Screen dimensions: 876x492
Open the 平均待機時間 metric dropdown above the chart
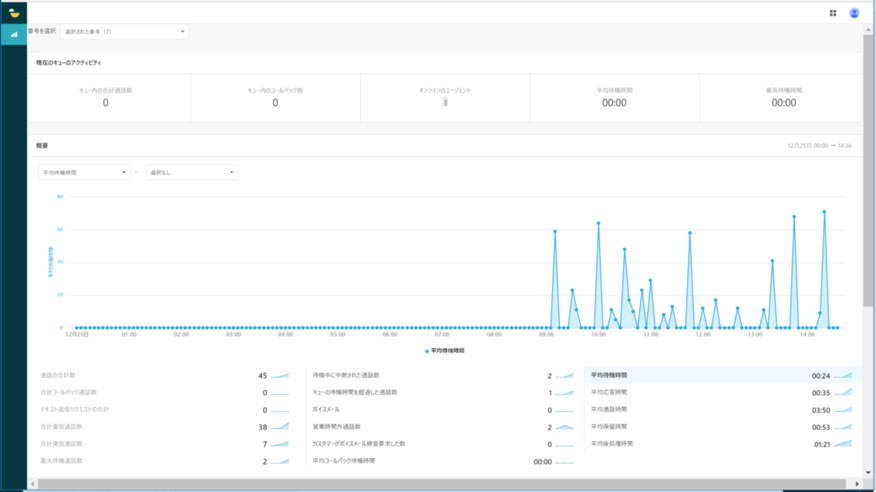(84, 172)
